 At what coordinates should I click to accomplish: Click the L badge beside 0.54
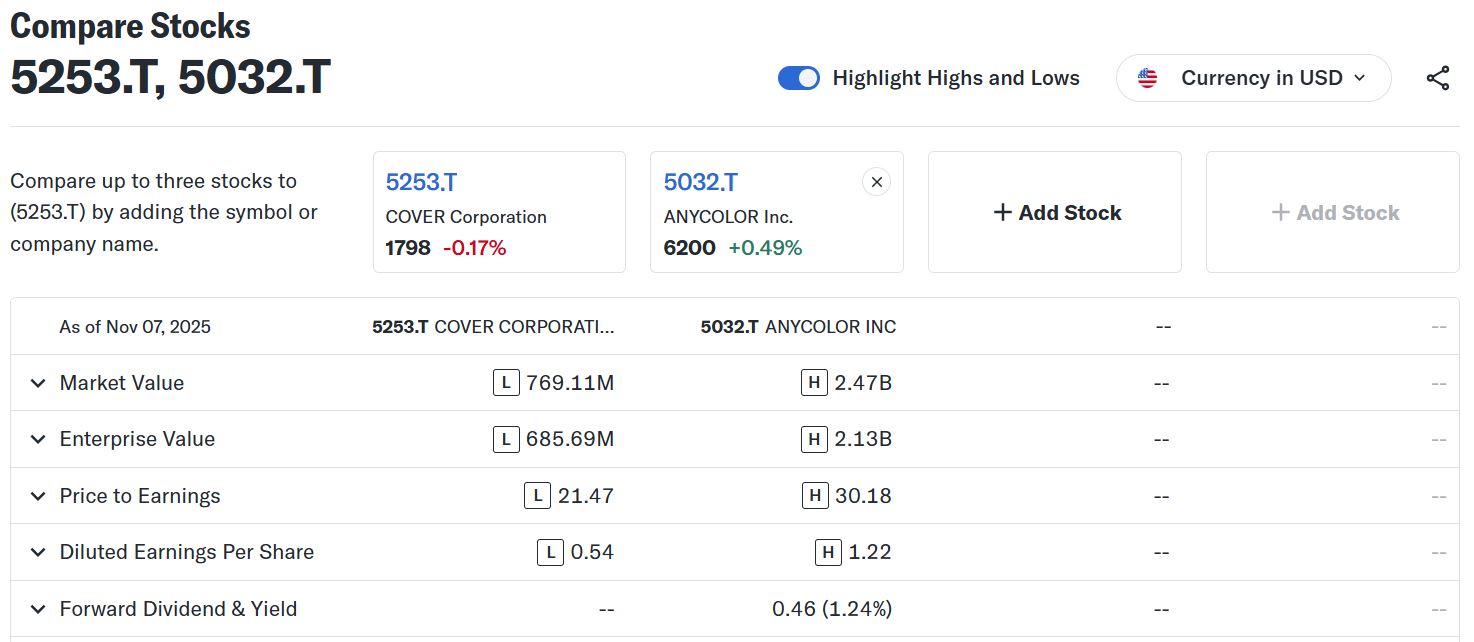point(550,552)
